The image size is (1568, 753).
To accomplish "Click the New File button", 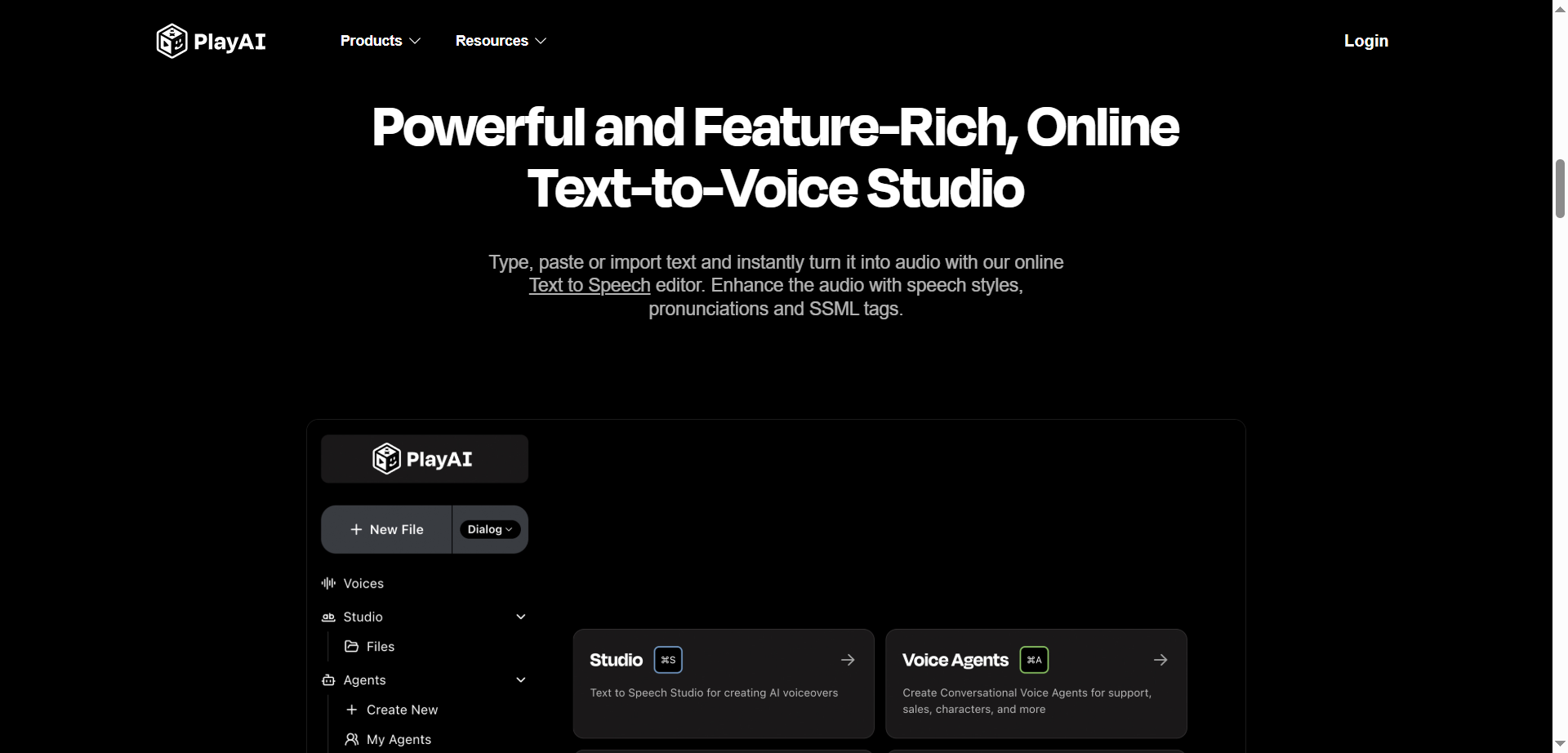I will (x=385, y=528).
